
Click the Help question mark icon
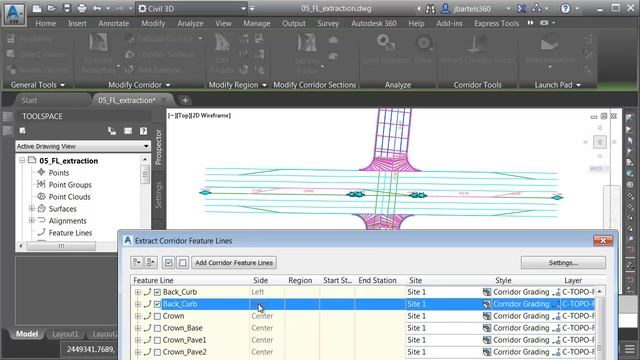coord(565,8)
